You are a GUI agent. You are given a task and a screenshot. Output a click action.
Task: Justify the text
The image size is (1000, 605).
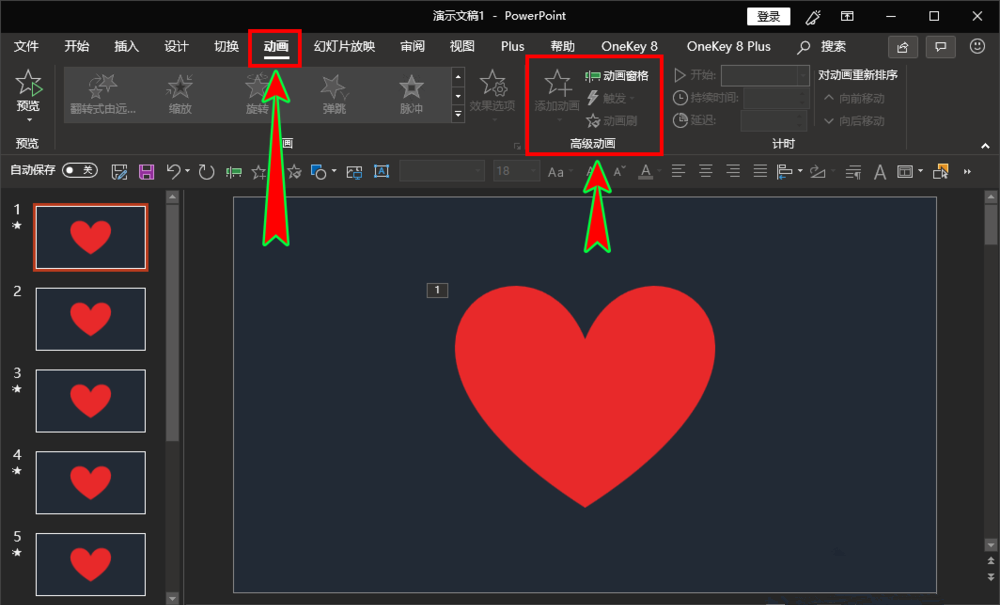click(760, 171)
